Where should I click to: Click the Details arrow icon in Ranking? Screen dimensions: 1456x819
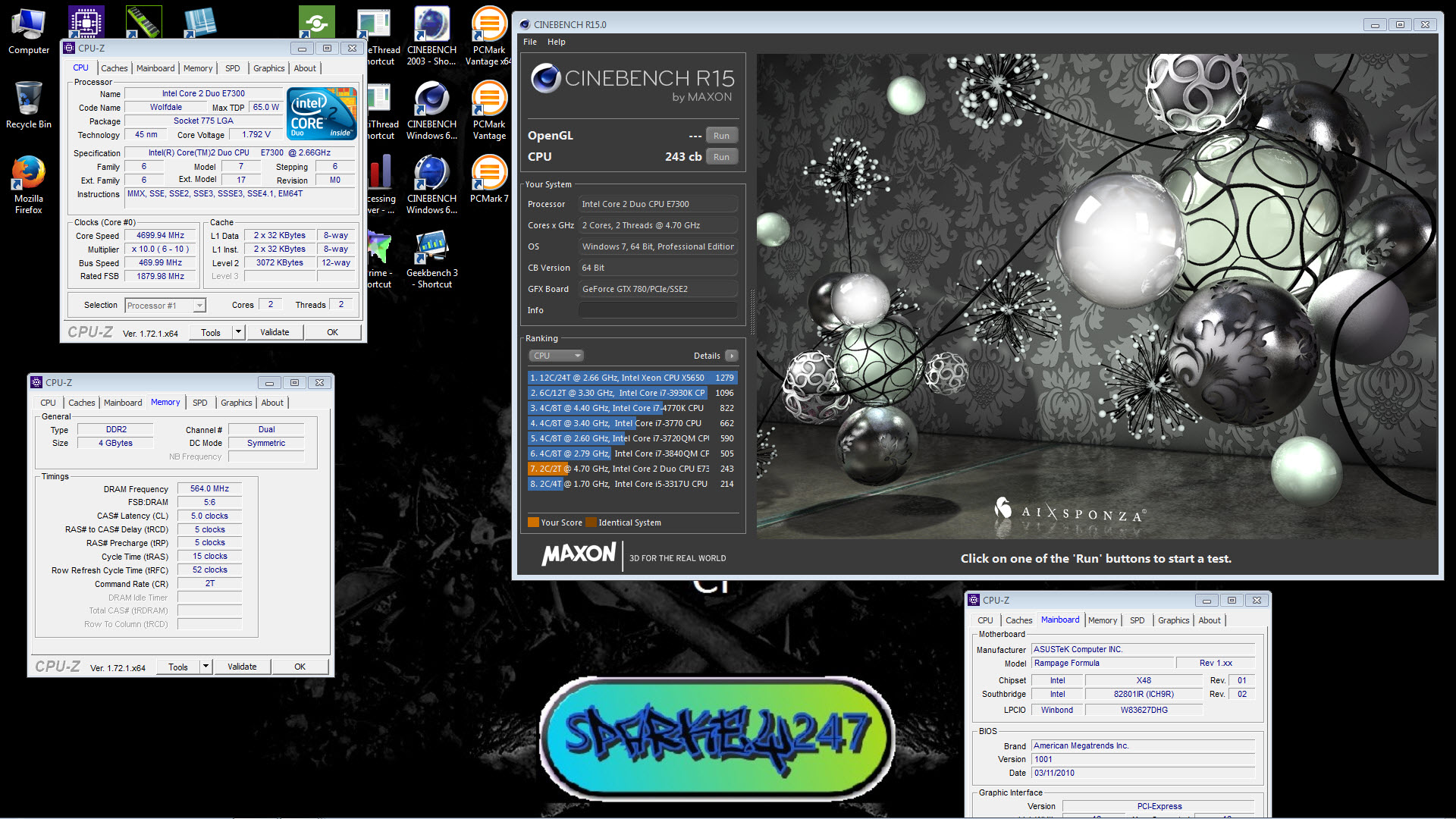[x=732, y=356]
